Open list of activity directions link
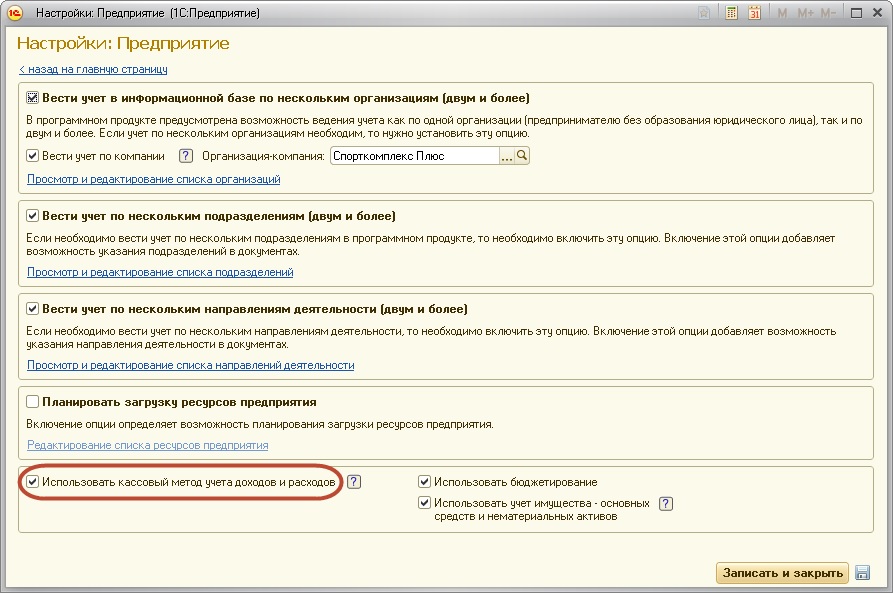 [191, 365]
